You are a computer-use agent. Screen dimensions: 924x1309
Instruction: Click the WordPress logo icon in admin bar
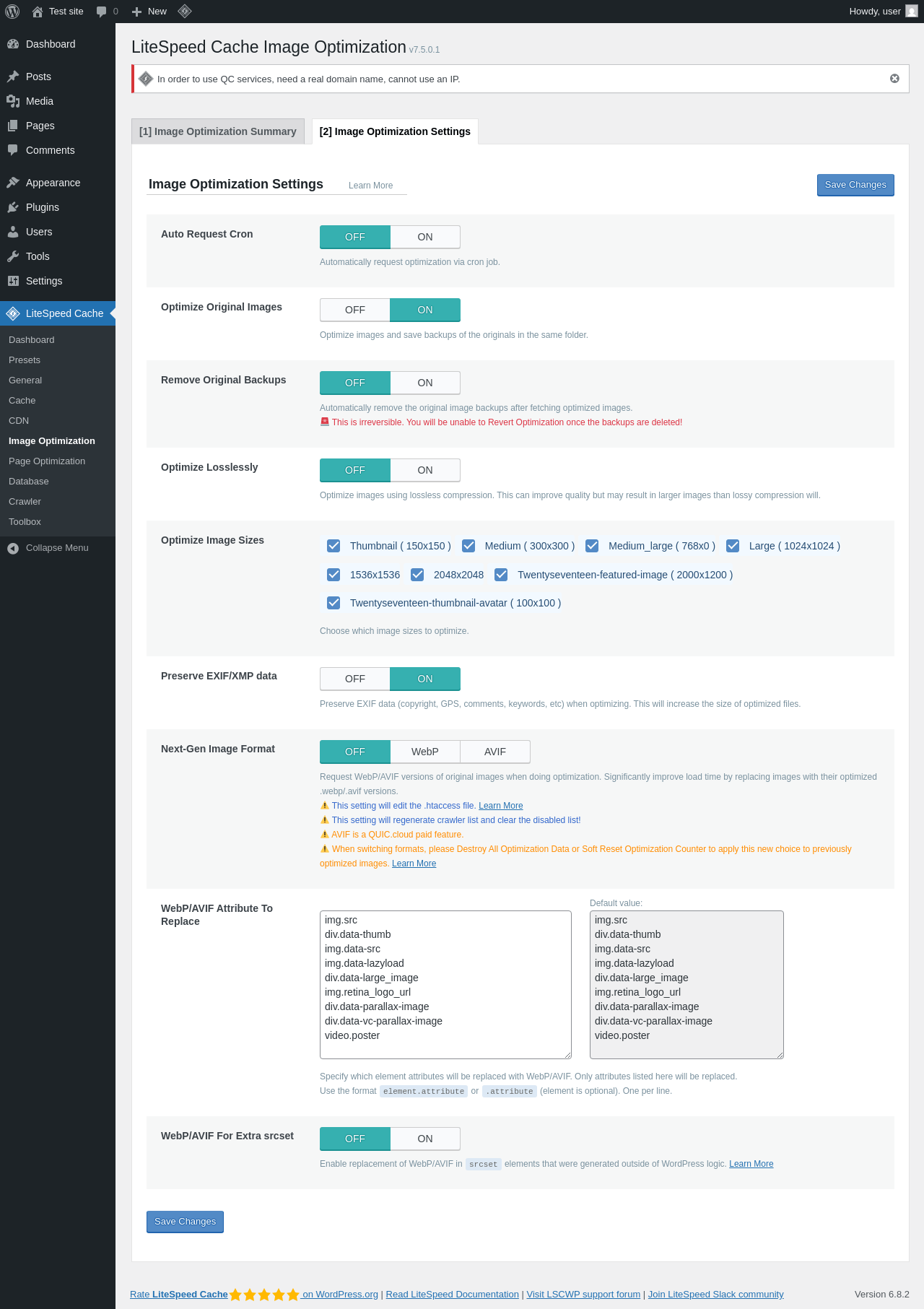(x=12, y=12)
